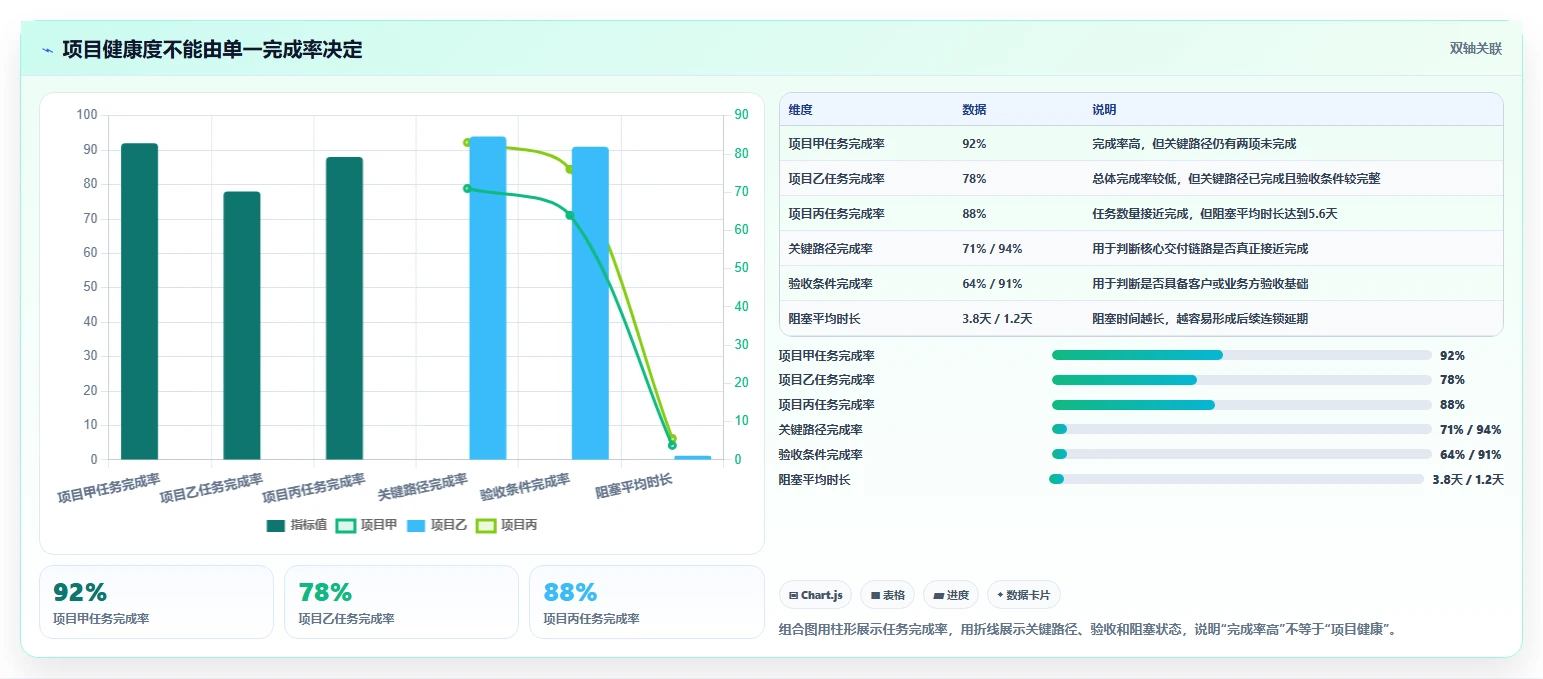Click 阻塞平均时长达到5.6天 description cell

(1215, 214)
